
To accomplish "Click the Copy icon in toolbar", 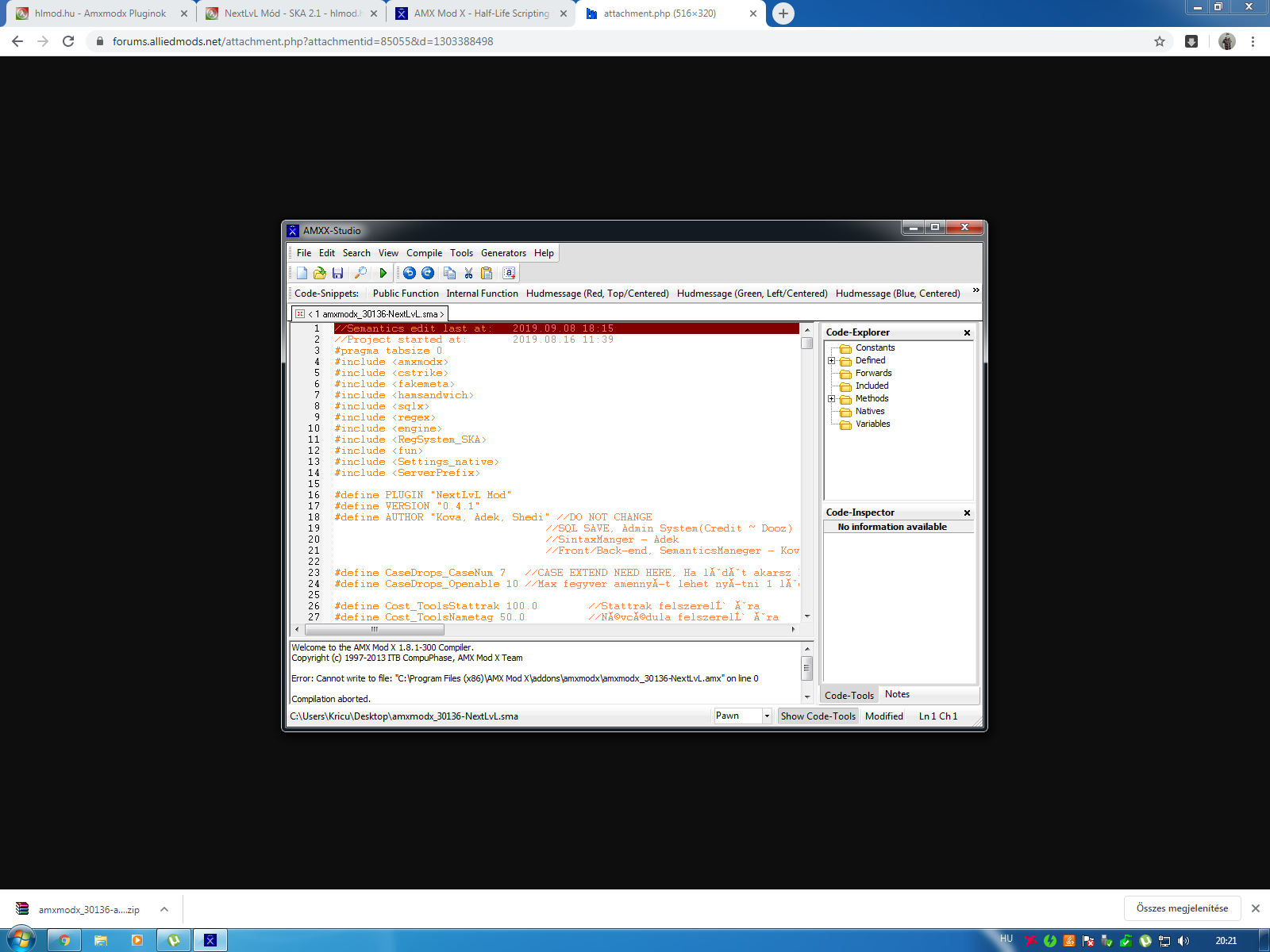I will point(449,273).
